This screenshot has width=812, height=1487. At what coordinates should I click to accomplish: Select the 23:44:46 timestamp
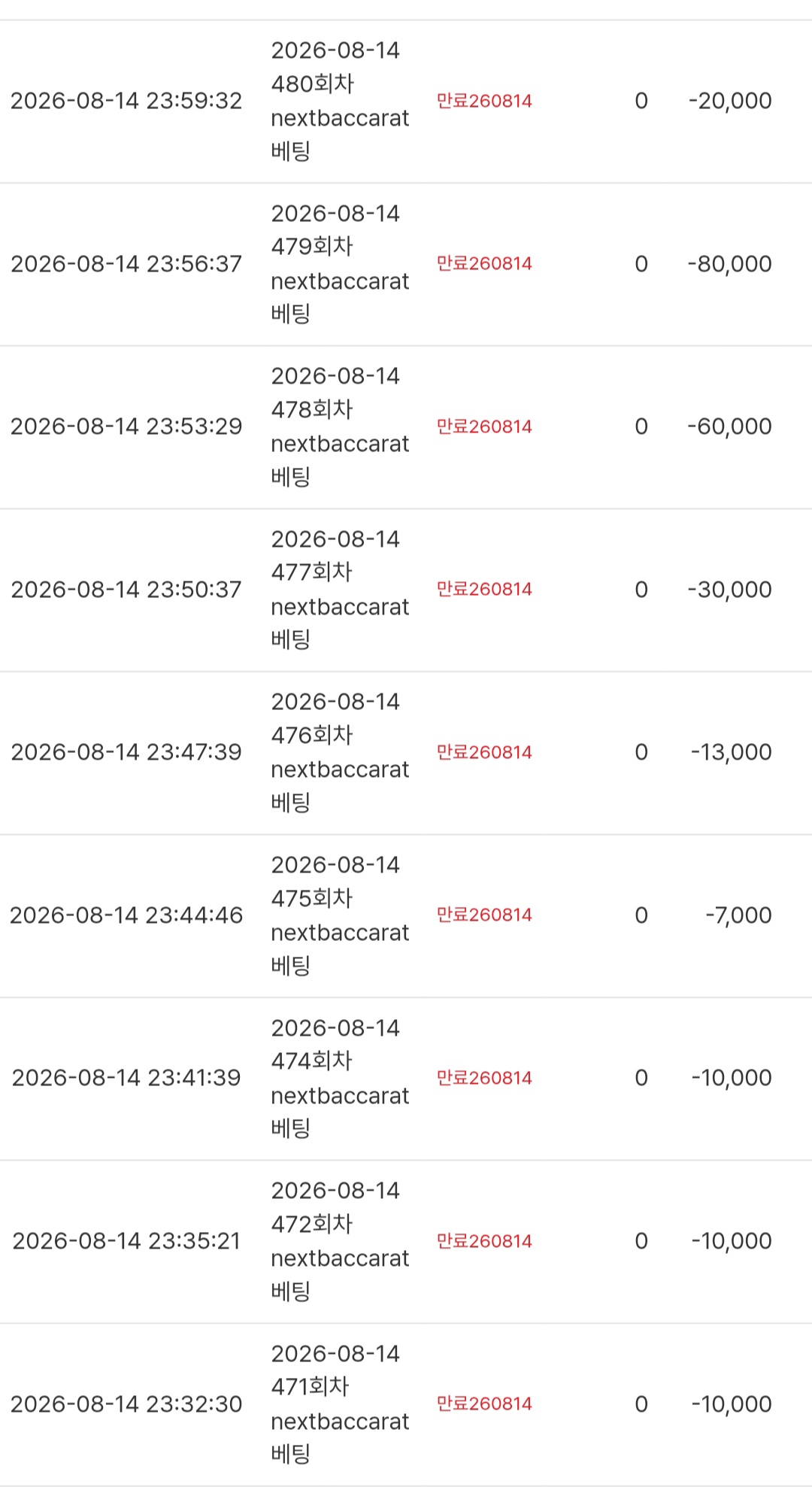(126, 915)
